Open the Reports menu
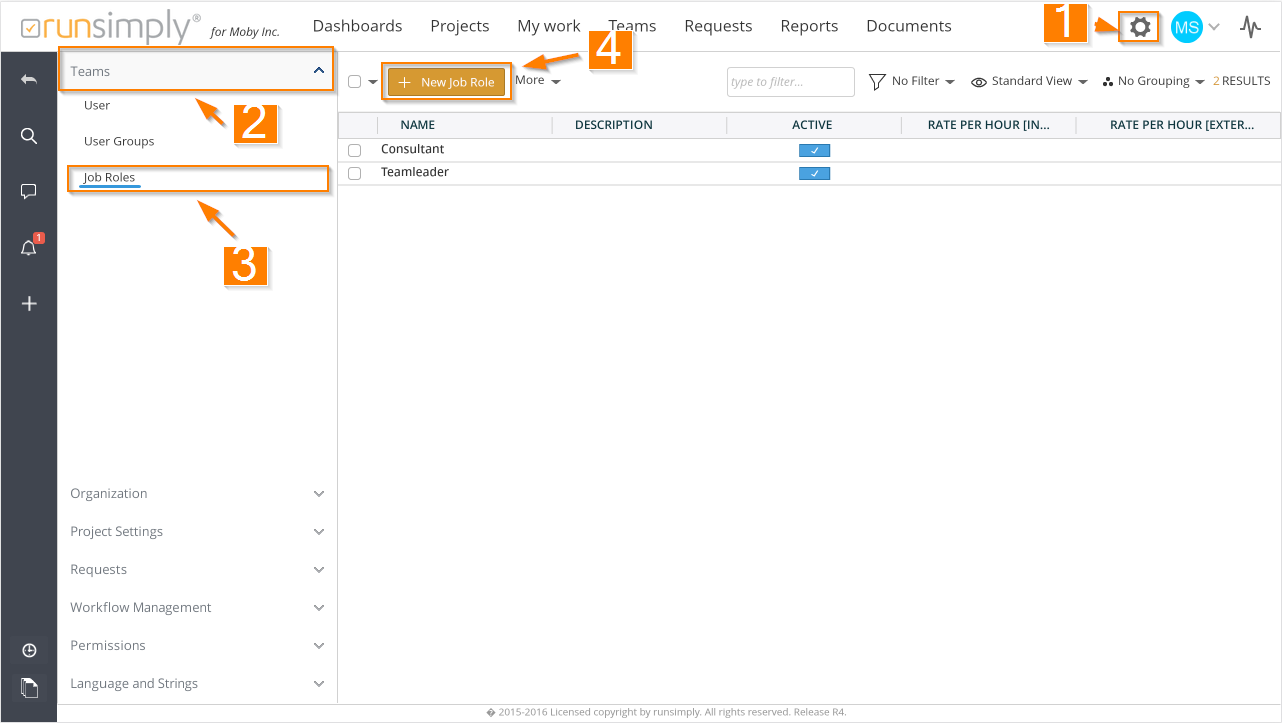Screen dimensions: 1282x723 pyautogui.click(x=809, y=26)
